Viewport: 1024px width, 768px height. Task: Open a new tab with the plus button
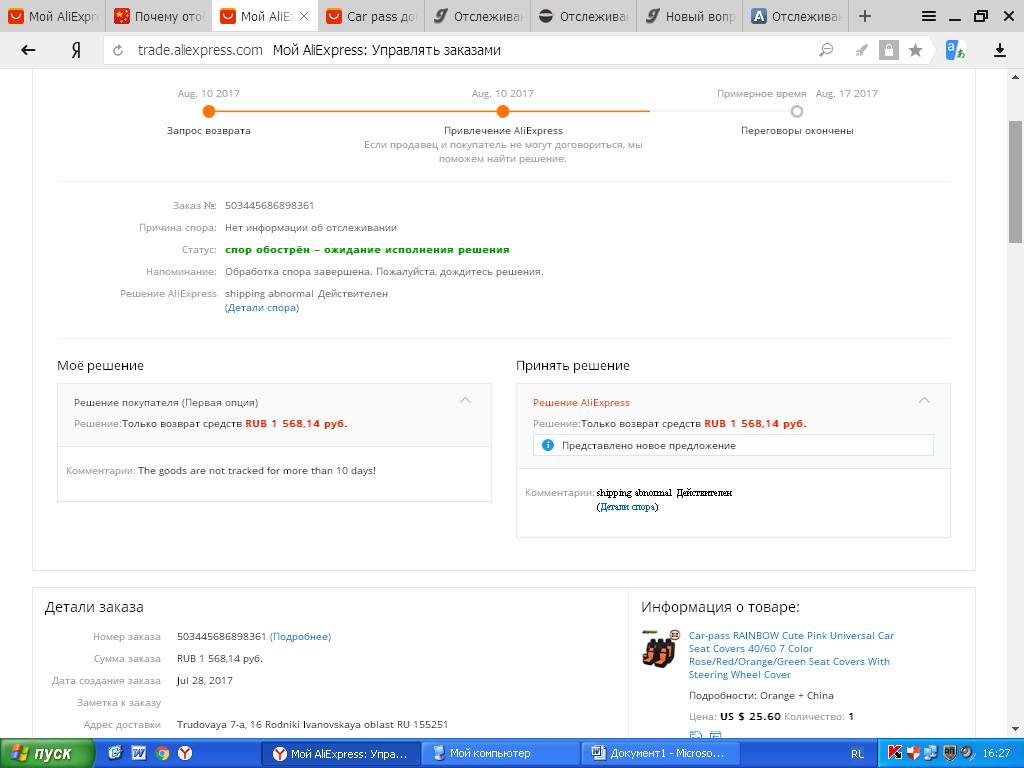pyautogui.click(x=865, y=16)
